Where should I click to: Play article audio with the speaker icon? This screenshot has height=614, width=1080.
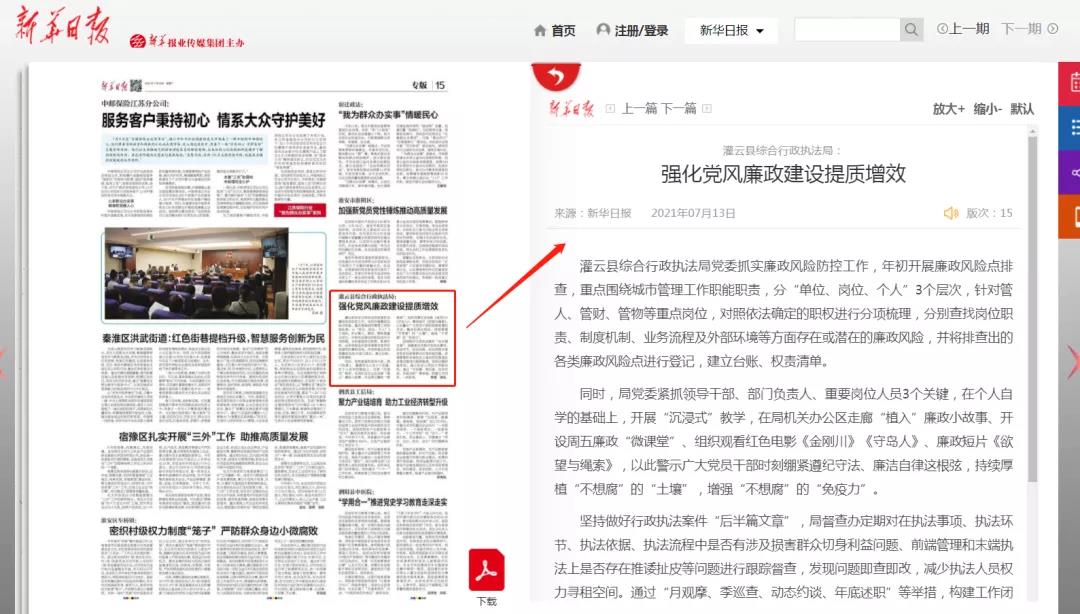[951, 213]
